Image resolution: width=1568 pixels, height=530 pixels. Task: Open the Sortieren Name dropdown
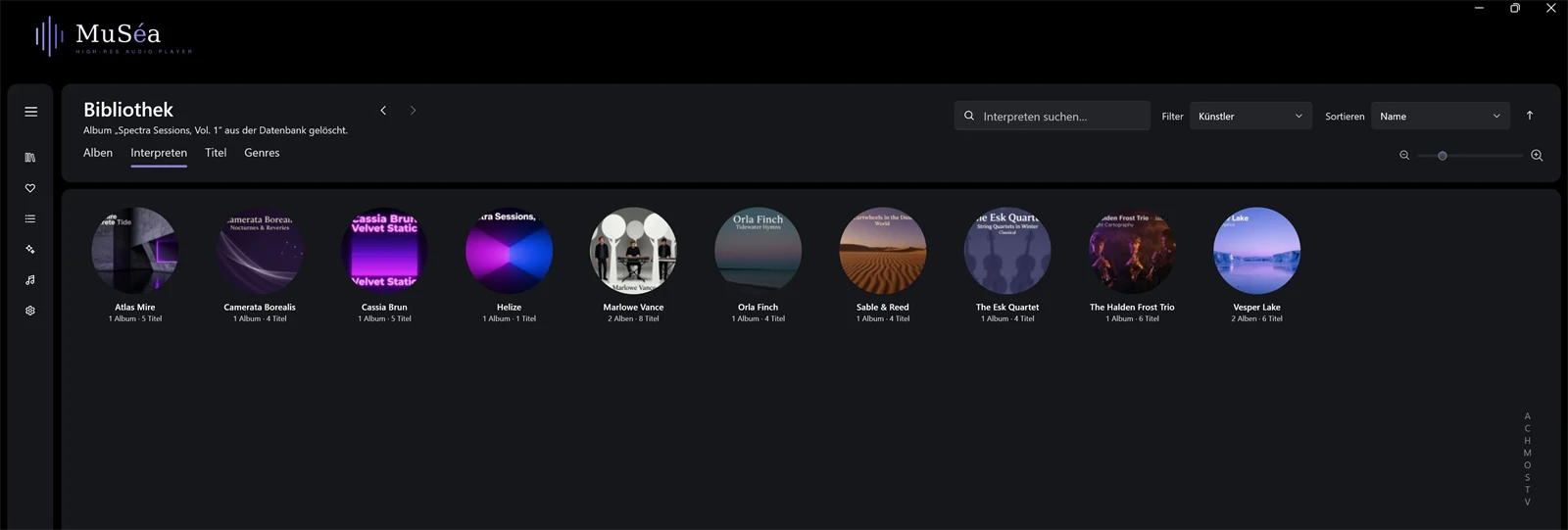(1441, 116)
